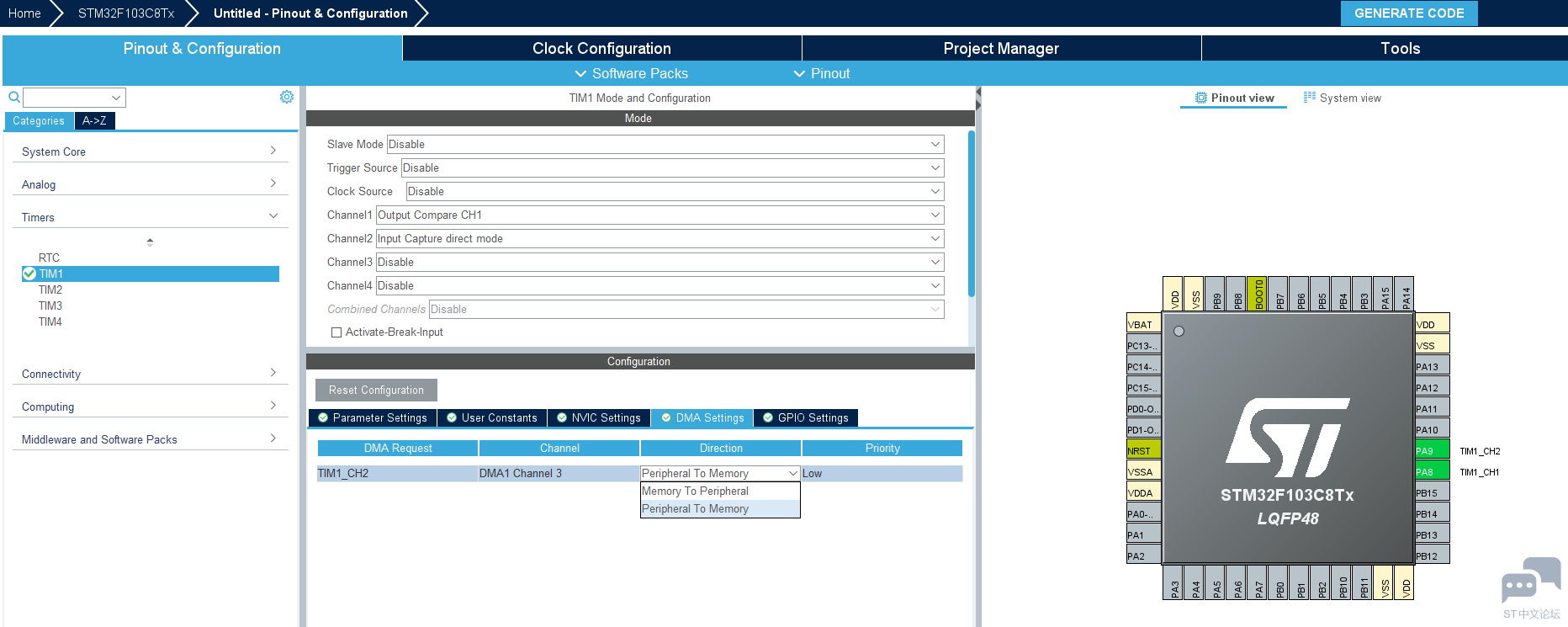
Task: Expand Middleware and Software Packs category
Action: (x=150, y=439)
